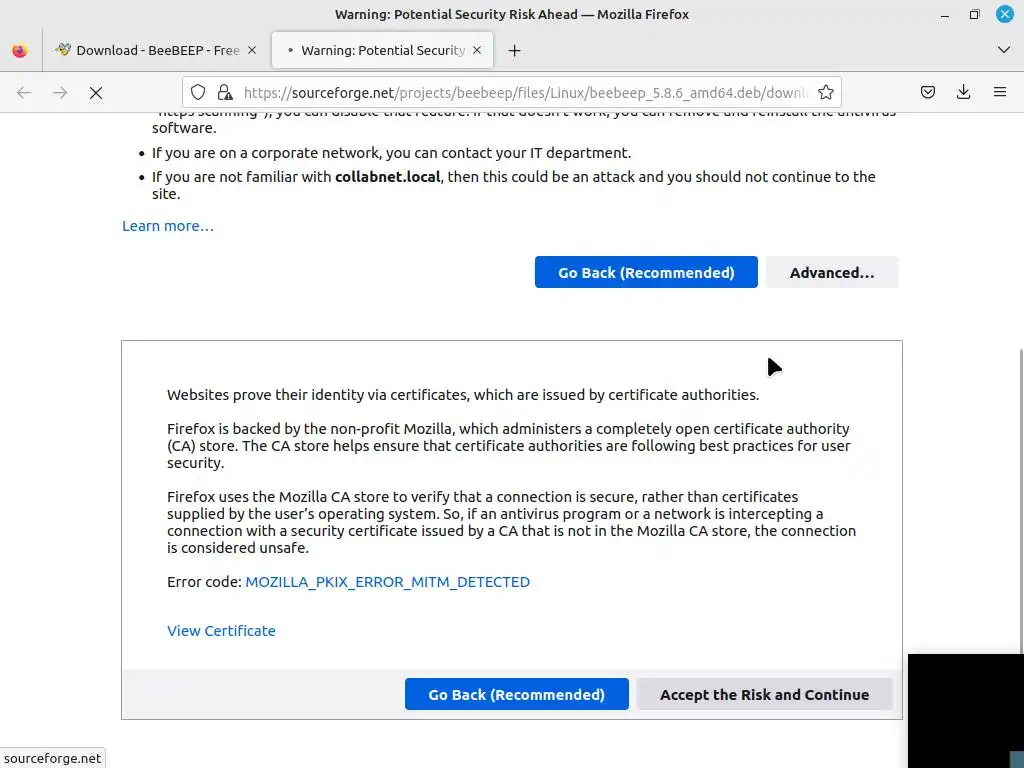
Task: Close the Download - BeeBEEP tab
Action: pyautogui.click(x=252, y=50)
